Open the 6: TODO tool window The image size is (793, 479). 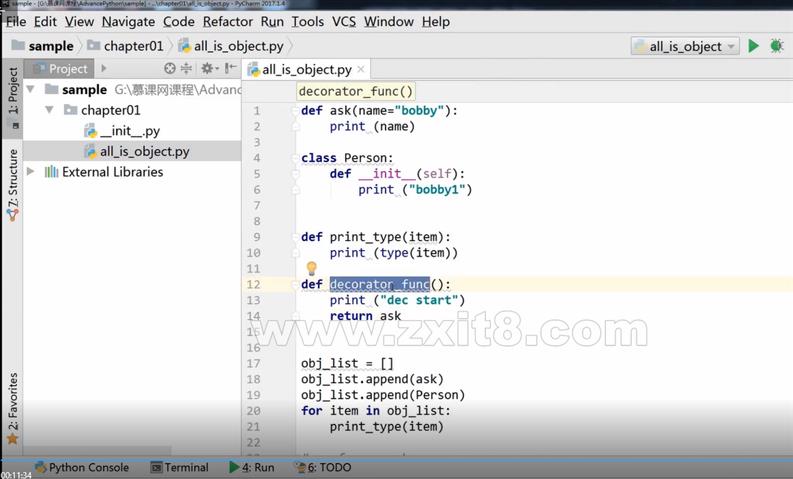click(323, 467)
